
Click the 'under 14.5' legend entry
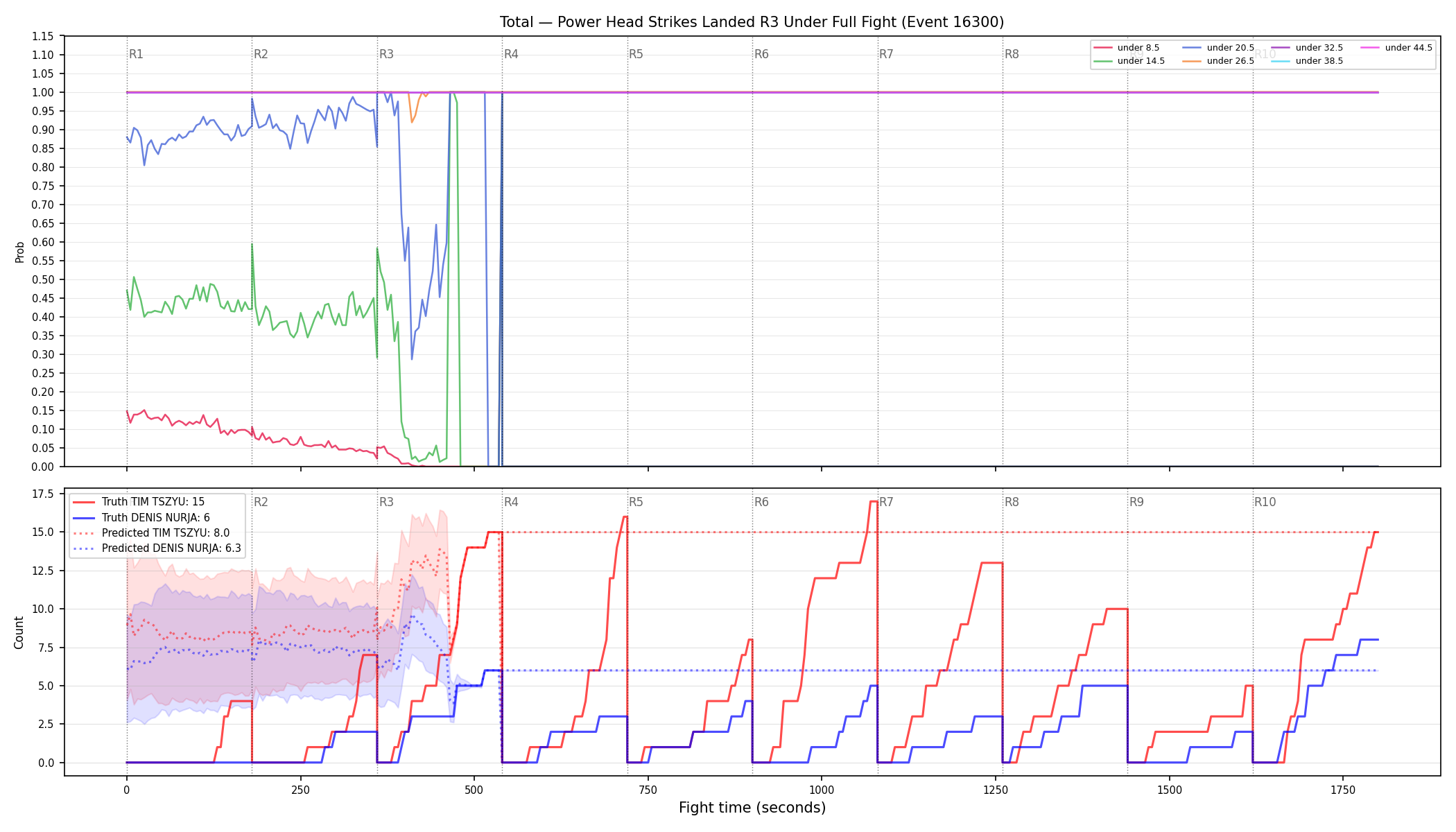tap(1129, 61)
